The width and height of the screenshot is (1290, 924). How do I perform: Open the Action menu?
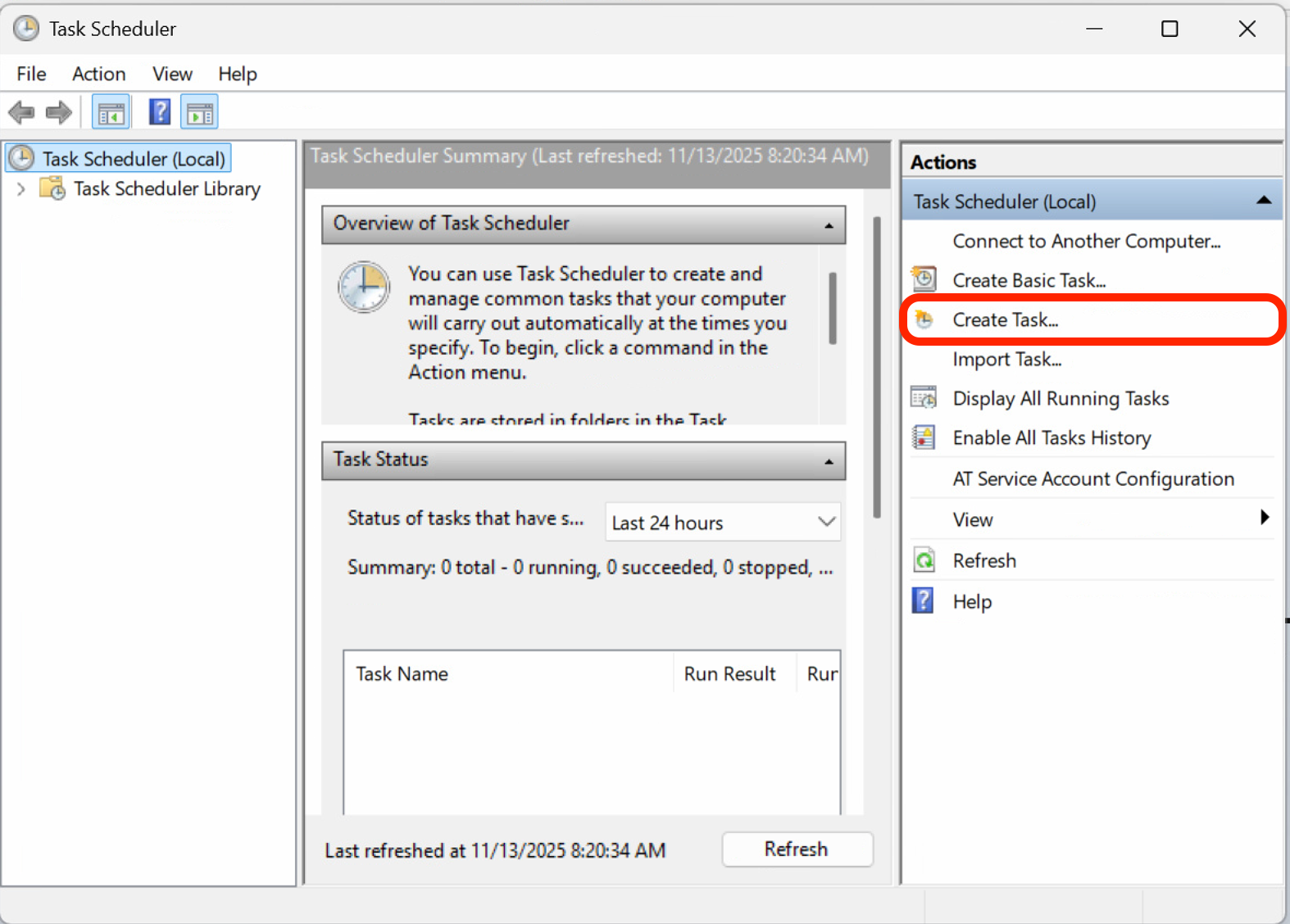click(x=98, y=74)
